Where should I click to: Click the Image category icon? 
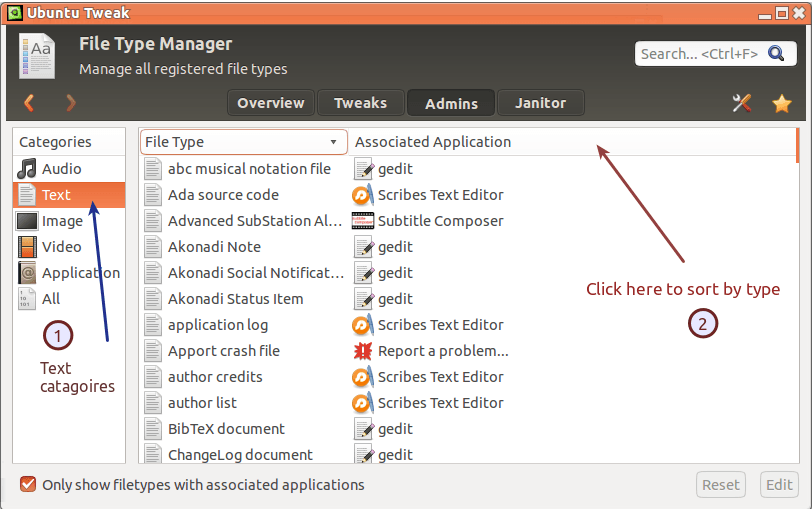click(27, 221)
